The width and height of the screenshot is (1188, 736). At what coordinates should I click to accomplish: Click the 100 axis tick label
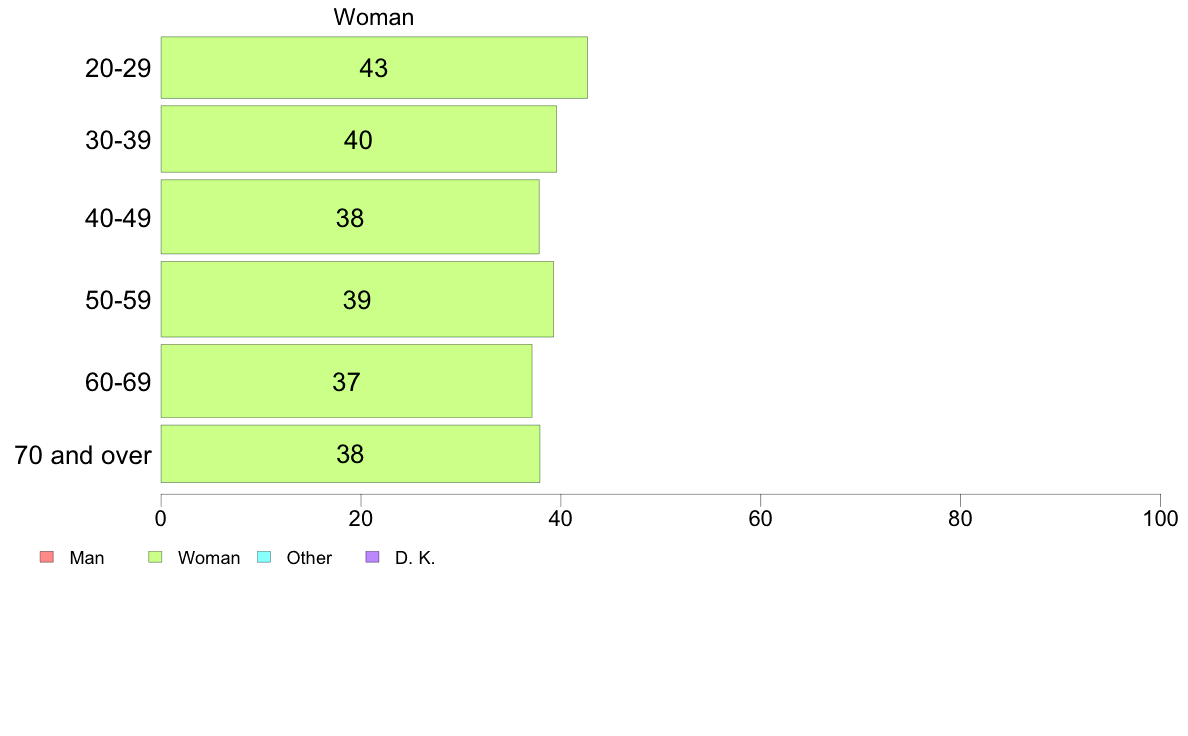(1160, 518)
